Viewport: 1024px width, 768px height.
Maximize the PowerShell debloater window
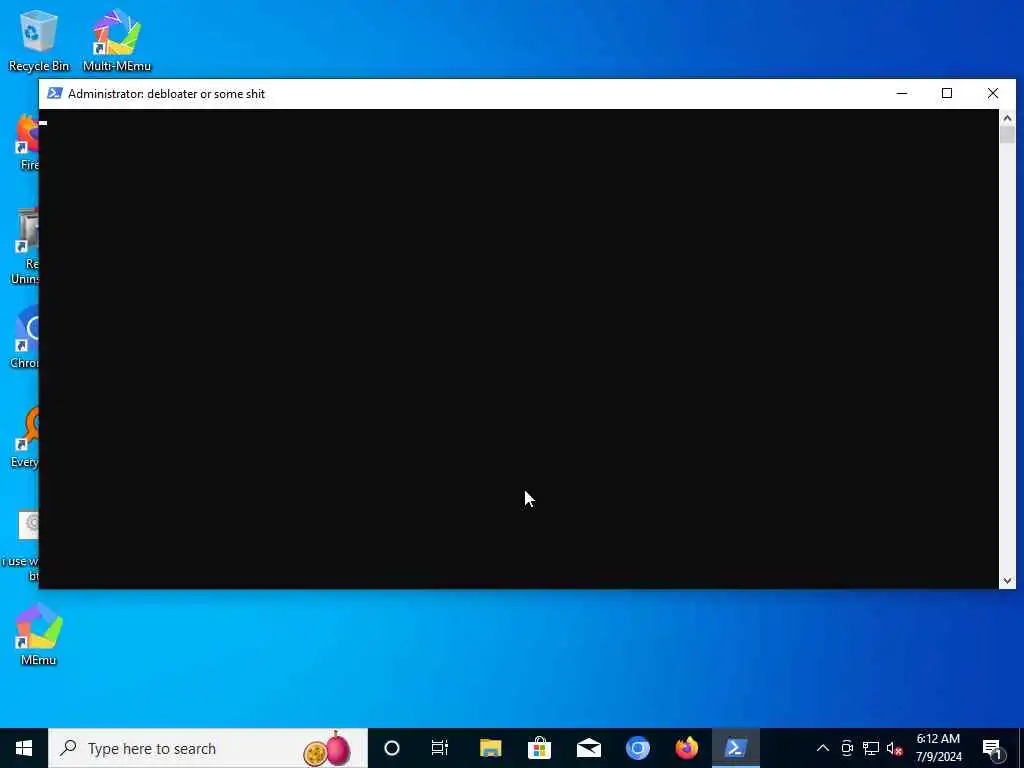pyautogui.click(x=947, y=93)
